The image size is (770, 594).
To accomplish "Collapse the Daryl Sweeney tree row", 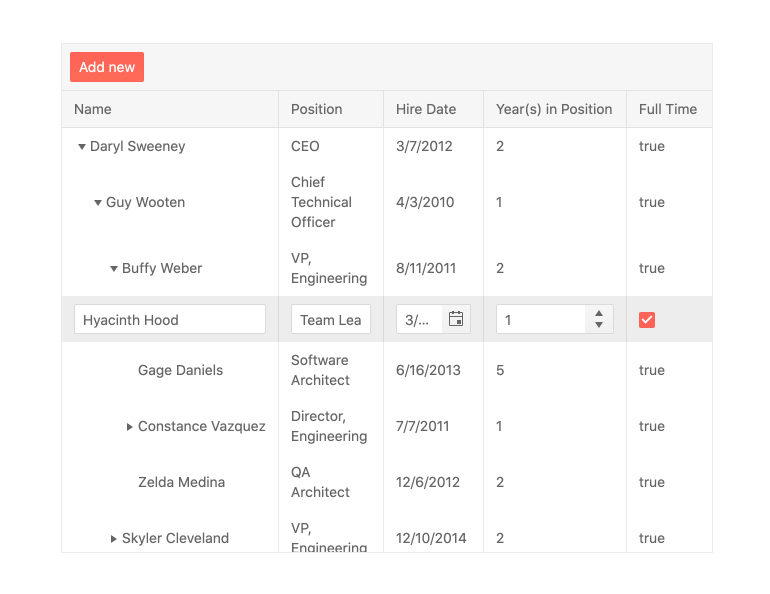I will pos(82,146).
